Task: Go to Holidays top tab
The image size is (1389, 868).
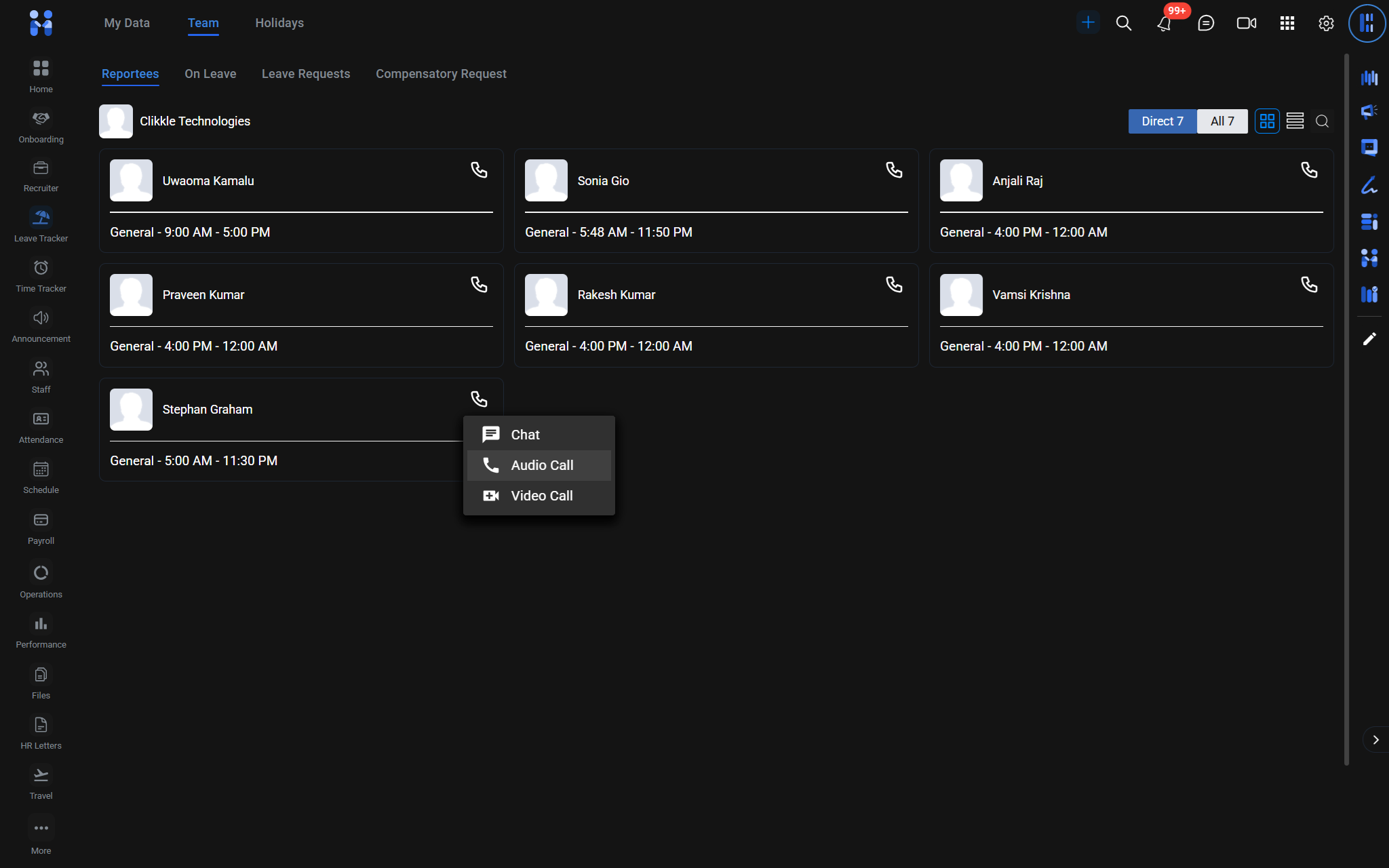Action: 279,23
